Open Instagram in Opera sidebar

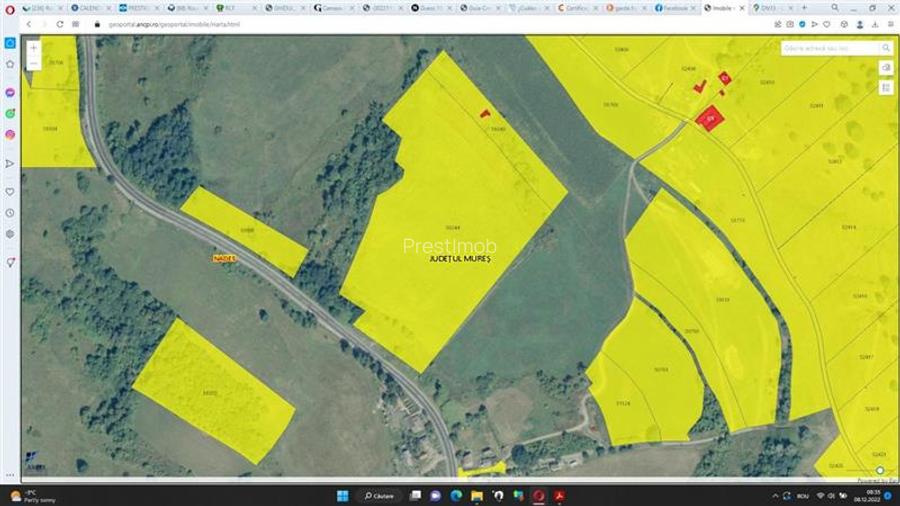tap(10, 135)
